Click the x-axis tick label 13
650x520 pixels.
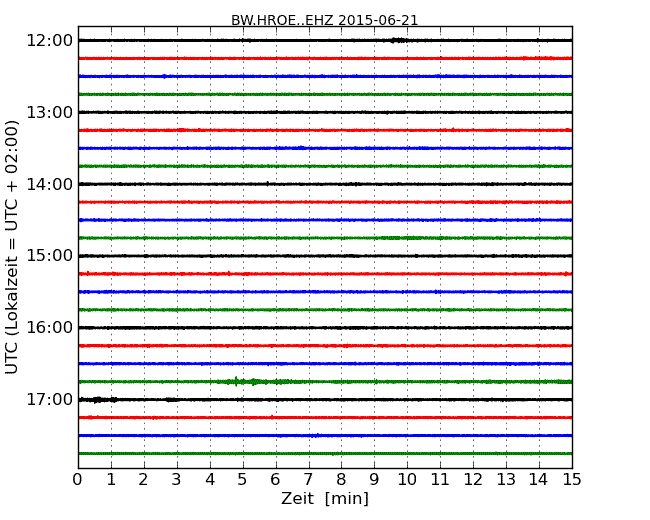tap(506, 480)
